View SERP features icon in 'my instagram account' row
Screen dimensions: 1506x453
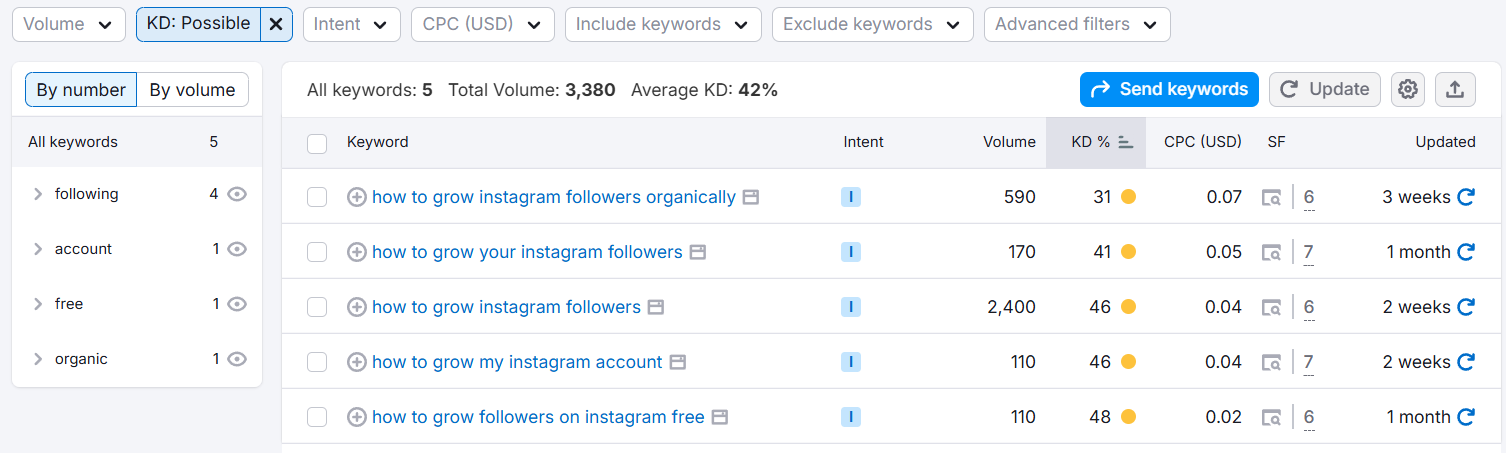(x=1271, y=362)
